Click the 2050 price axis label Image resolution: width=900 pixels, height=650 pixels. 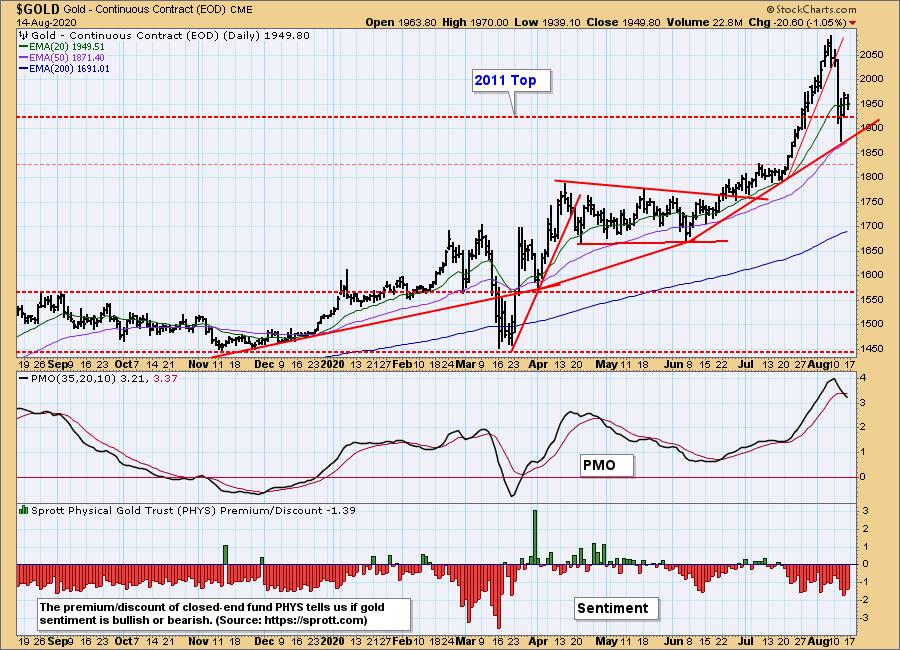tap(872, 55)
